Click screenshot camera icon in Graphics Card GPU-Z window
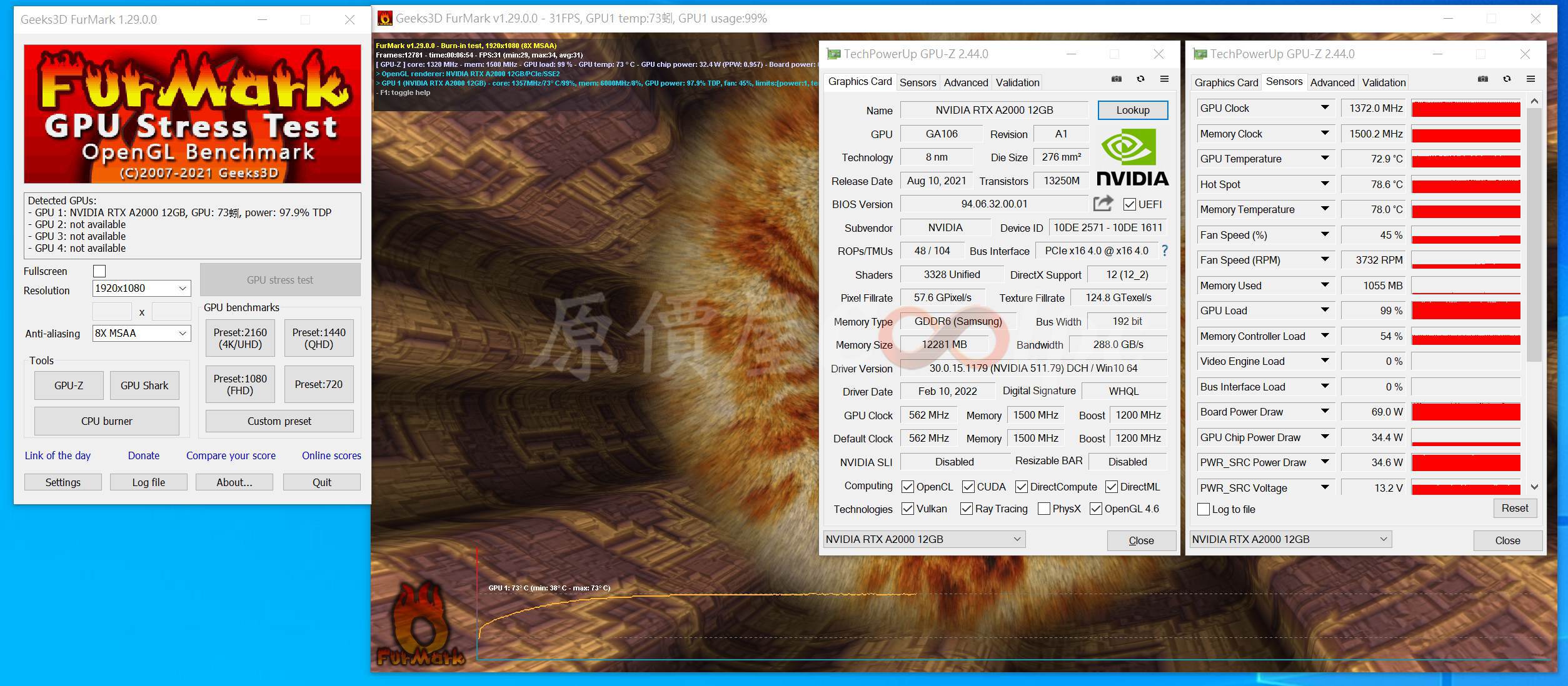Viewport: 1568px width, 686px height. [1116, 79]
